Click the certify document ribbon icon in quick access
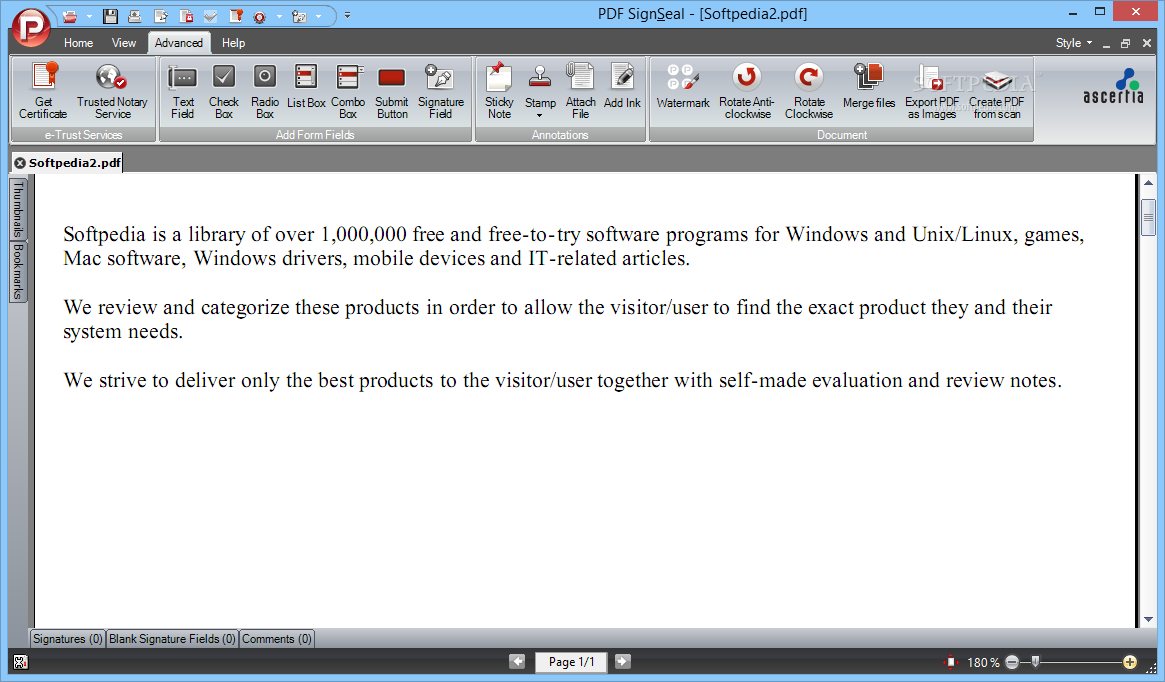The width and height of the screenshot is (1165, 682). [x=236, y=16]
